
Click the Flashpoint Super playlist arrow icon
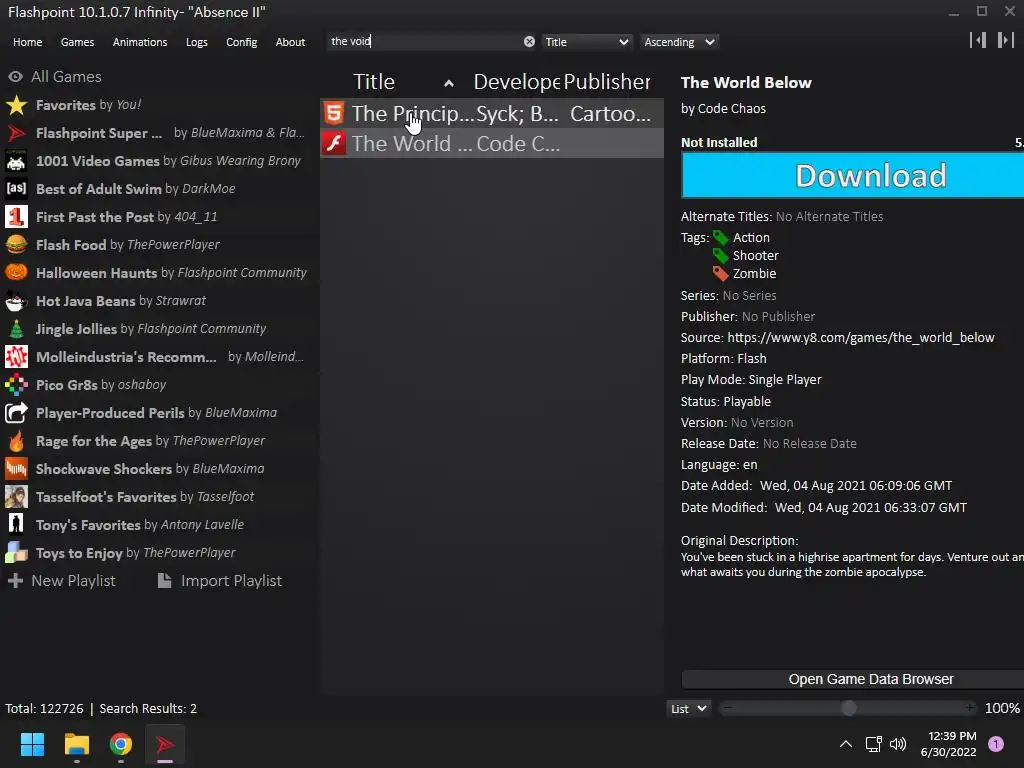(16, 133)
